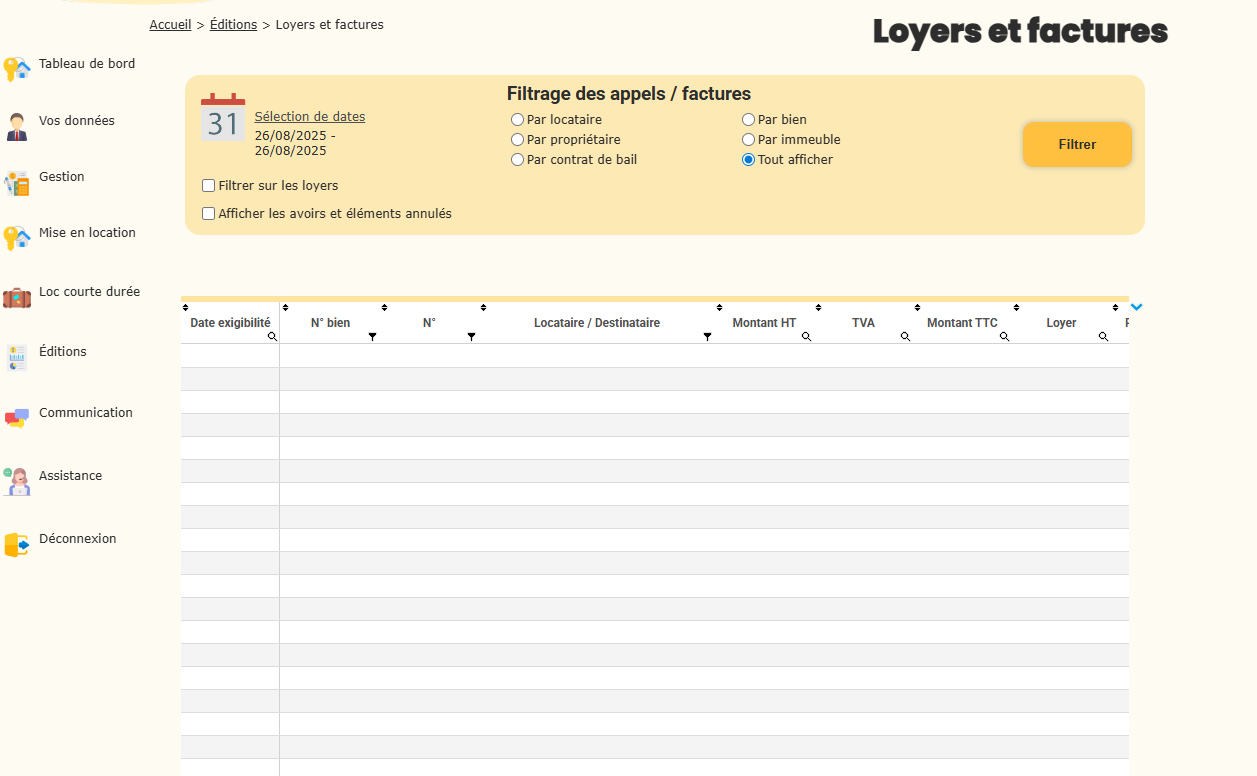Follow the Accueil breadcrumb link

coord(170,25)
